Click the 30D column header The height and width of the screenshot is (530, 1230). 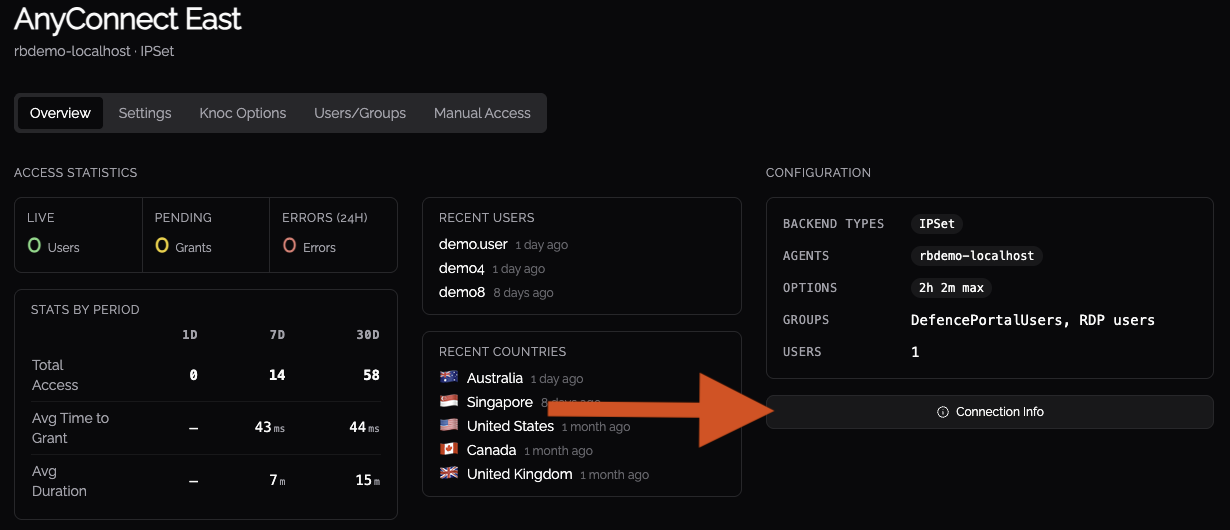tap(369, 334)
